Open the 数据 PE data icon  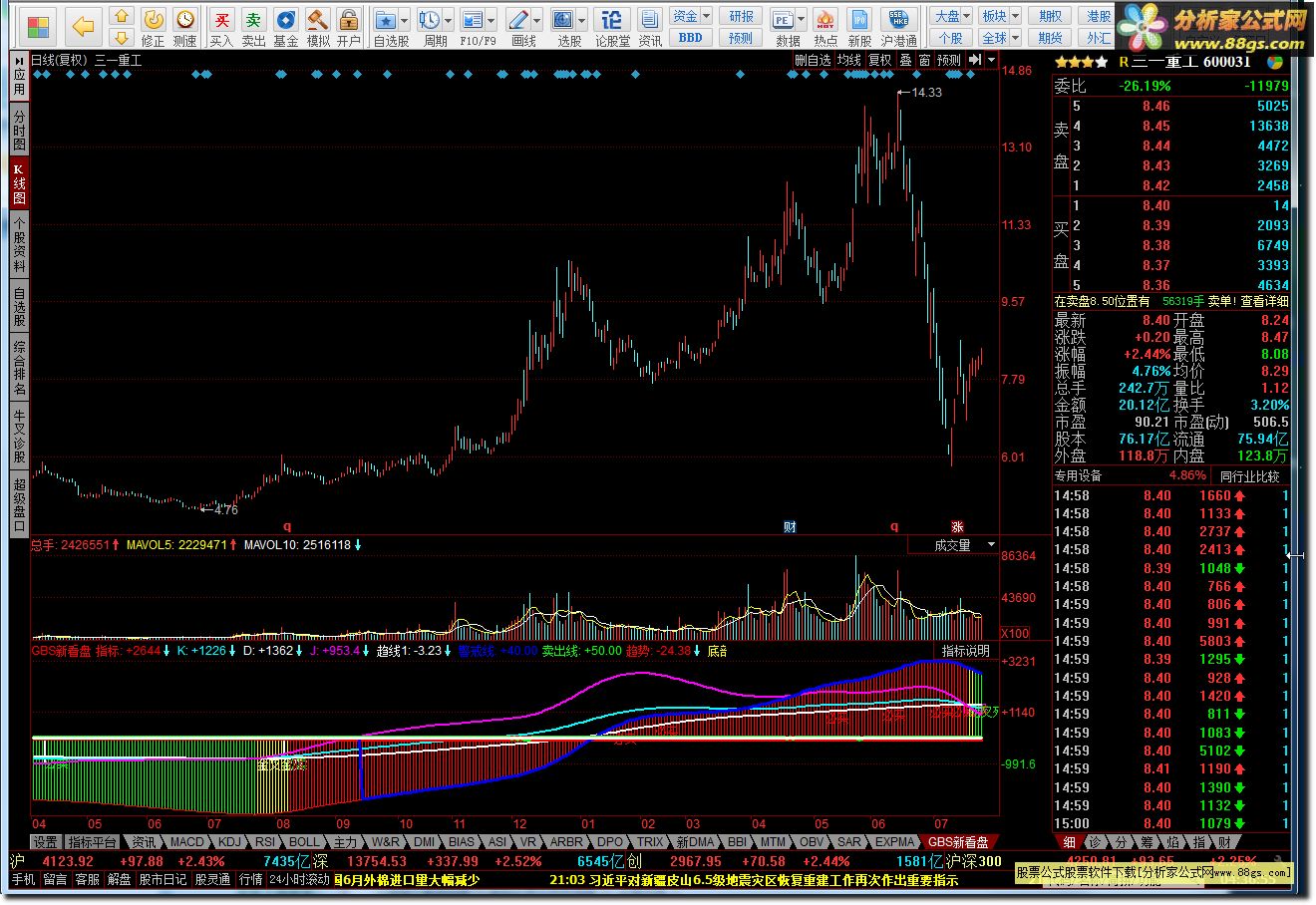(x=787, y=27)
